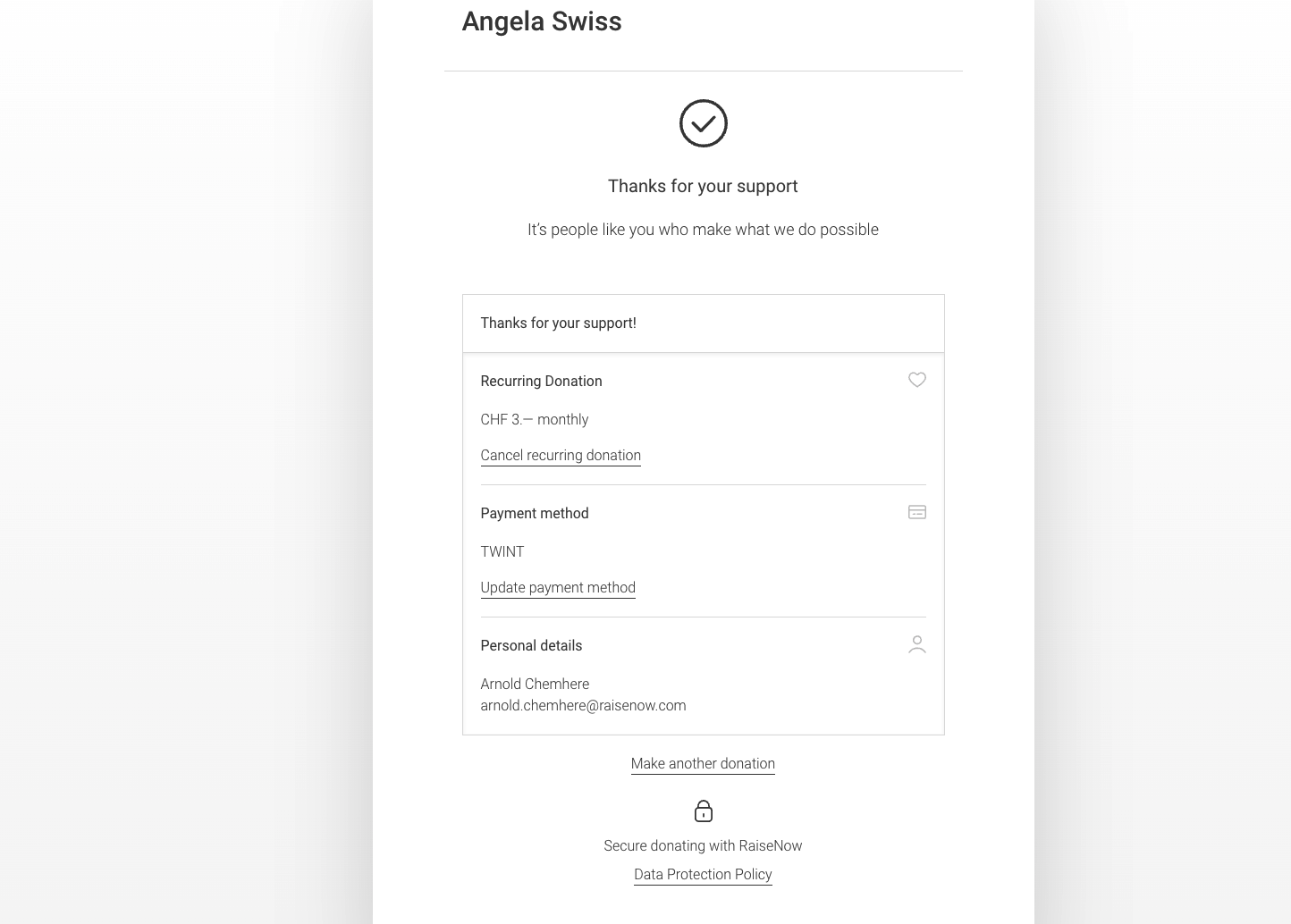1291x924 pixels.
Task: Click the Personal details section title
Action: pos(531,645)
